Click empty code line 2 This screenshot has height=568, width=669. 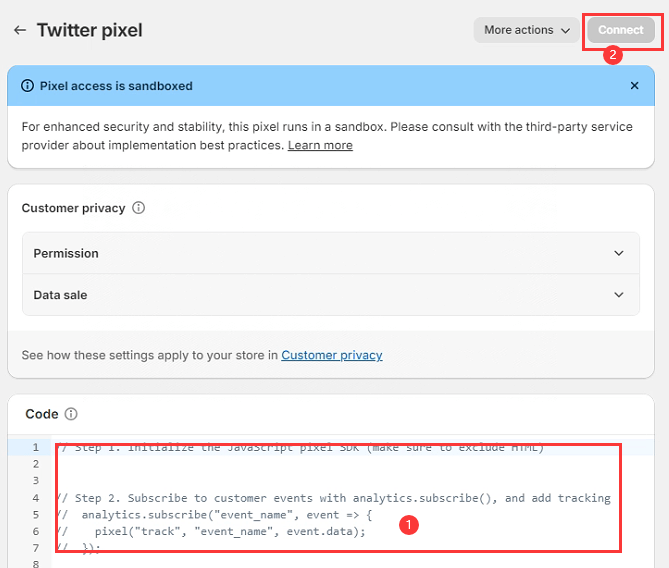tap(352, 464)
